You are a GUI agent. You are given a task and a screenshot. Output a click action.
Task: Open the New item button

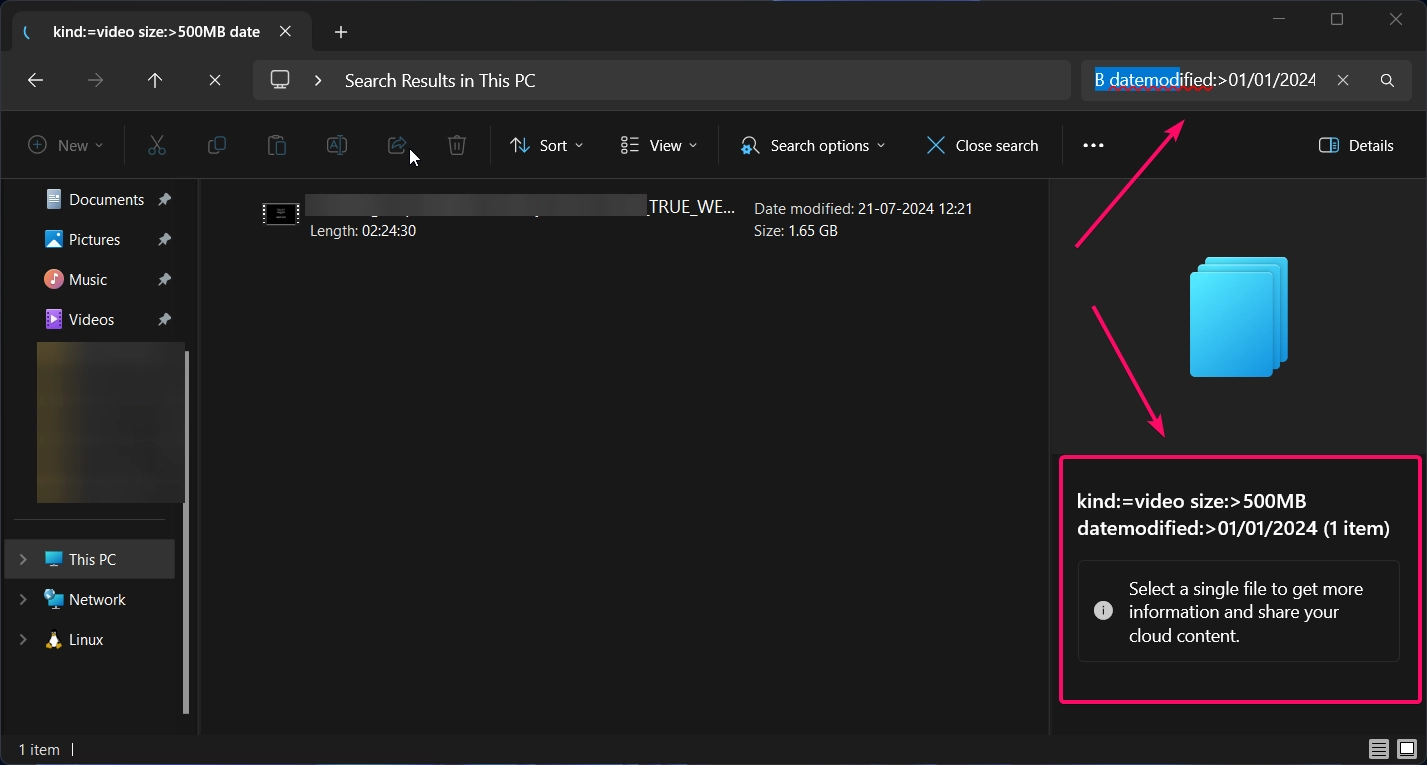[x=66, y=146]
